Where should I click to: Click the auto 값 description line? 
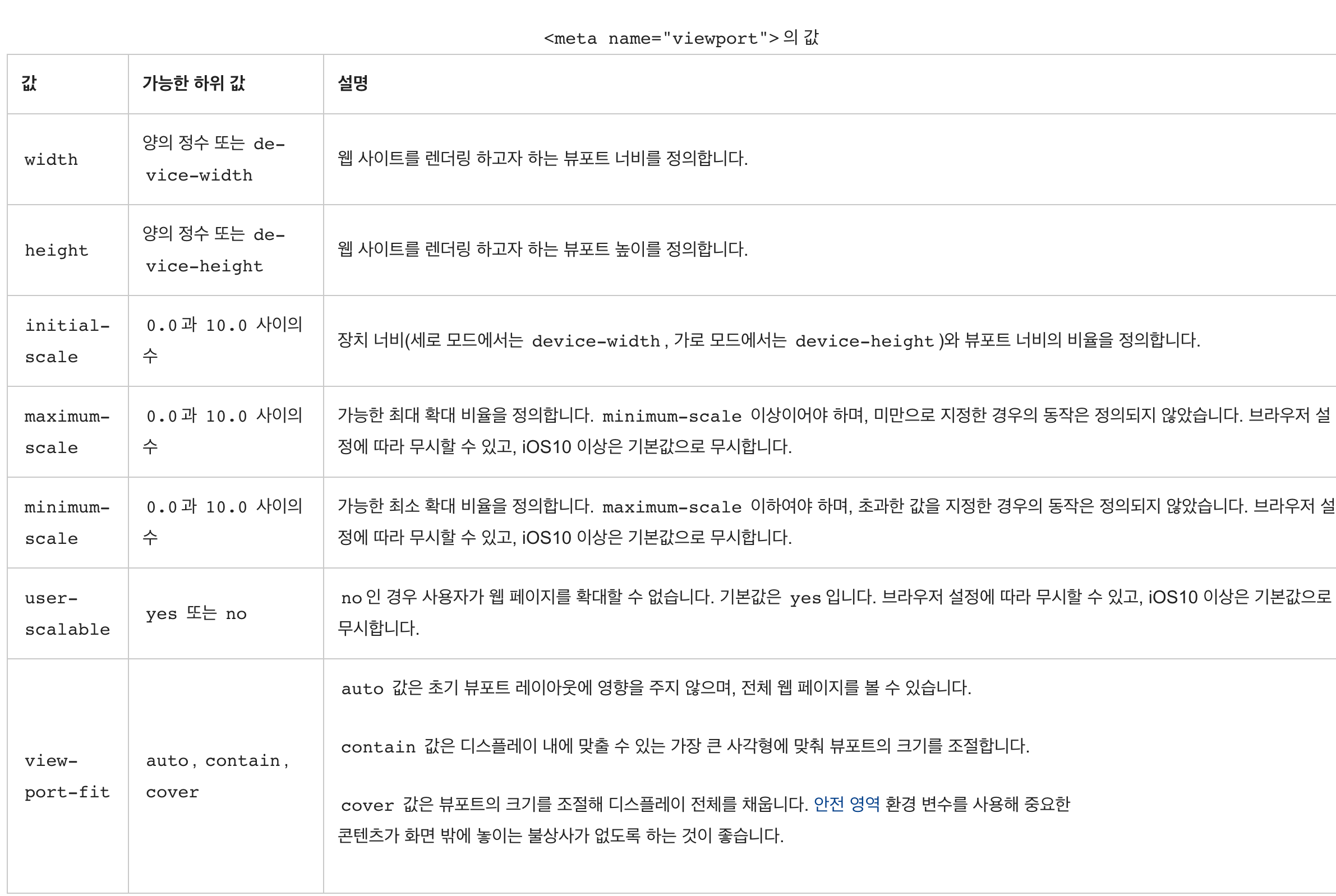pos(656,687)
